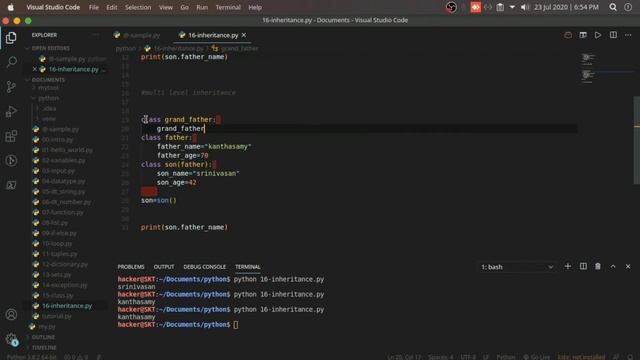Expand the mytool folder

(x=48, y=88)
